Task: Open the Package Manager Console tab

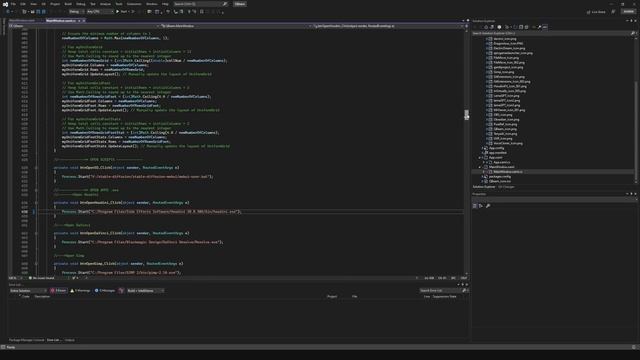Action: click(27, 340)
